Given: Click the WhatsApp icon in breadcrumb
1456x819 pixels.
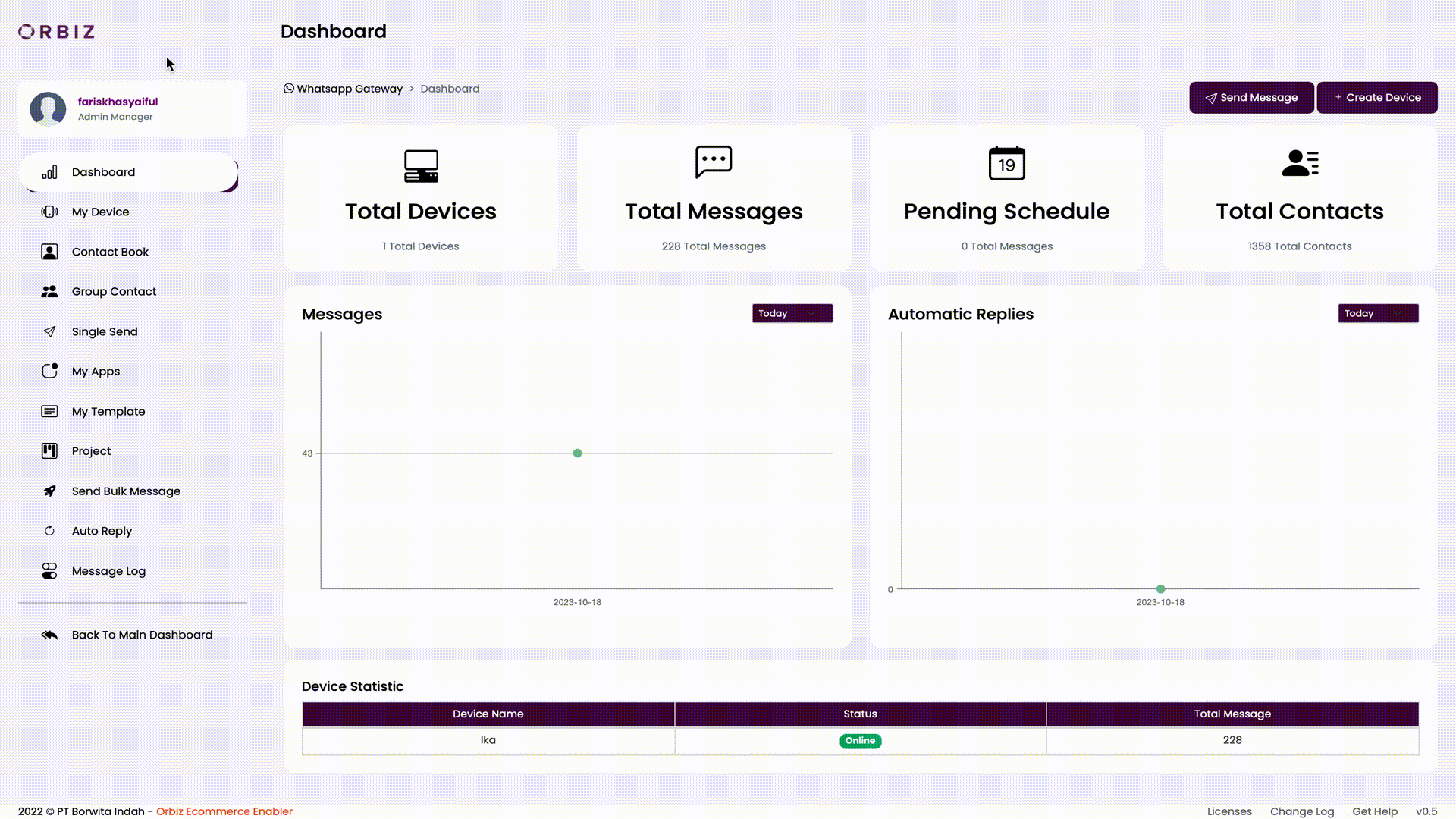Looking at the screenshot, I should tap(288, 88).
